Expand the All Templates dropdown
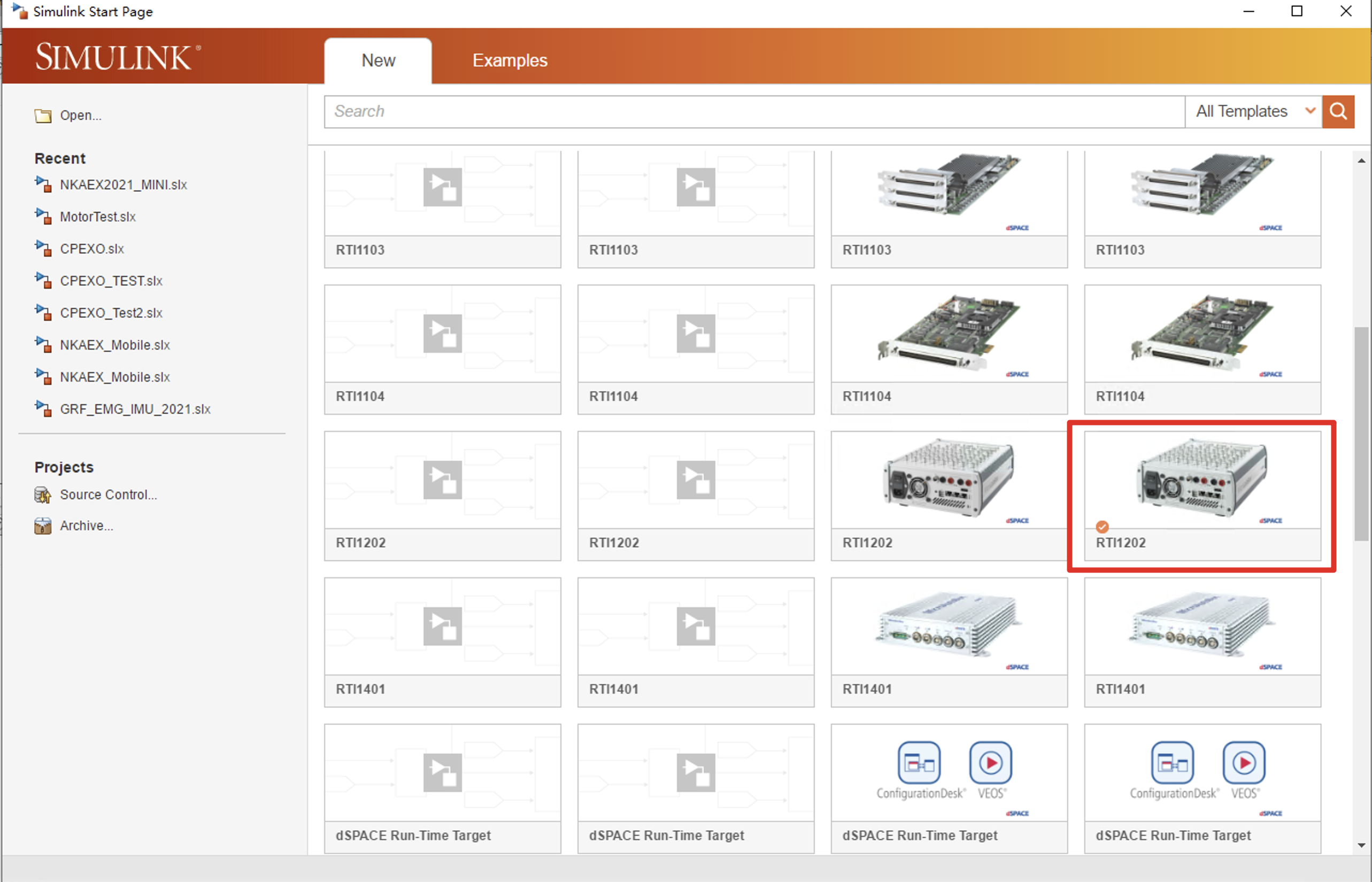Viewport: 1372px width, 882px height. point(1253,112)
